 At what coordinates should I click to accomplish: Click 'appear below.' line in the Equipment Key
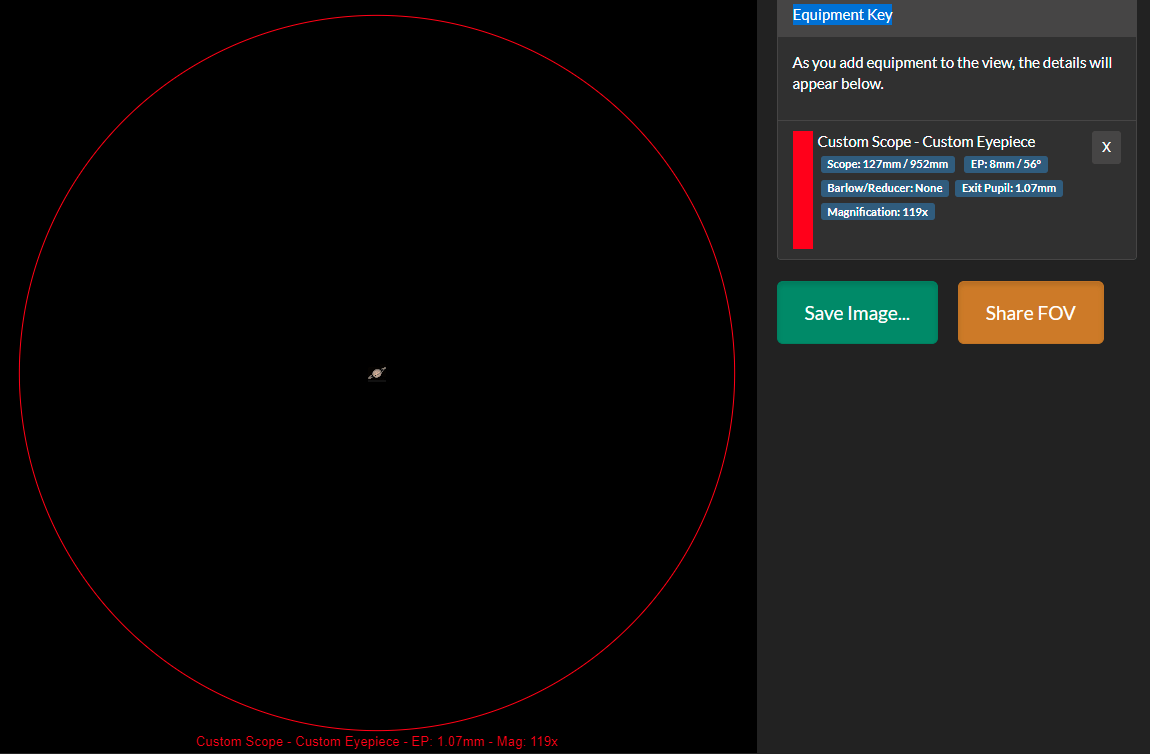pos(838,84)
